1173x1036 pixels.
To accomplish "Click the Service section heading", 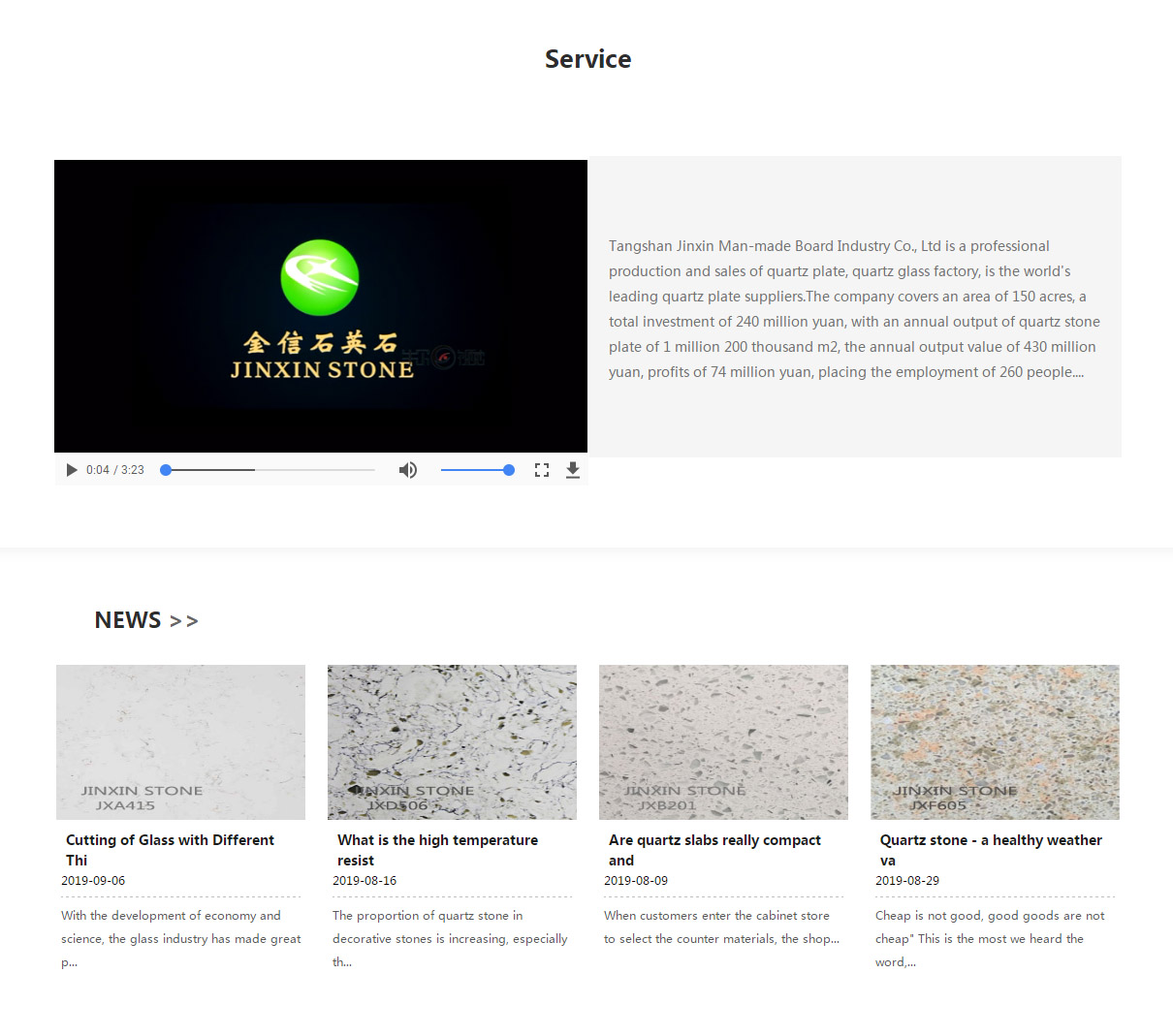I will click(x=587, y=59).
